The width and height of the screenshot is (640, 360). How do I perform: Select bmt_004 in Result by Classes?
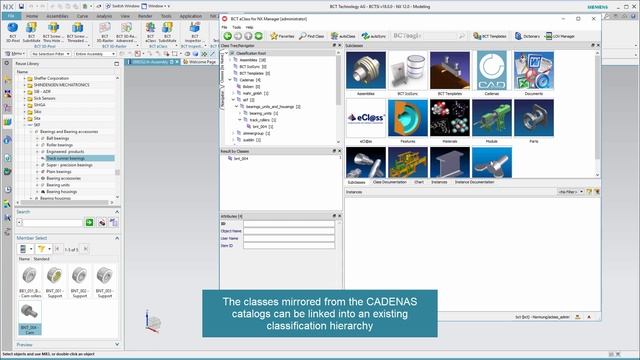[241, 158]
